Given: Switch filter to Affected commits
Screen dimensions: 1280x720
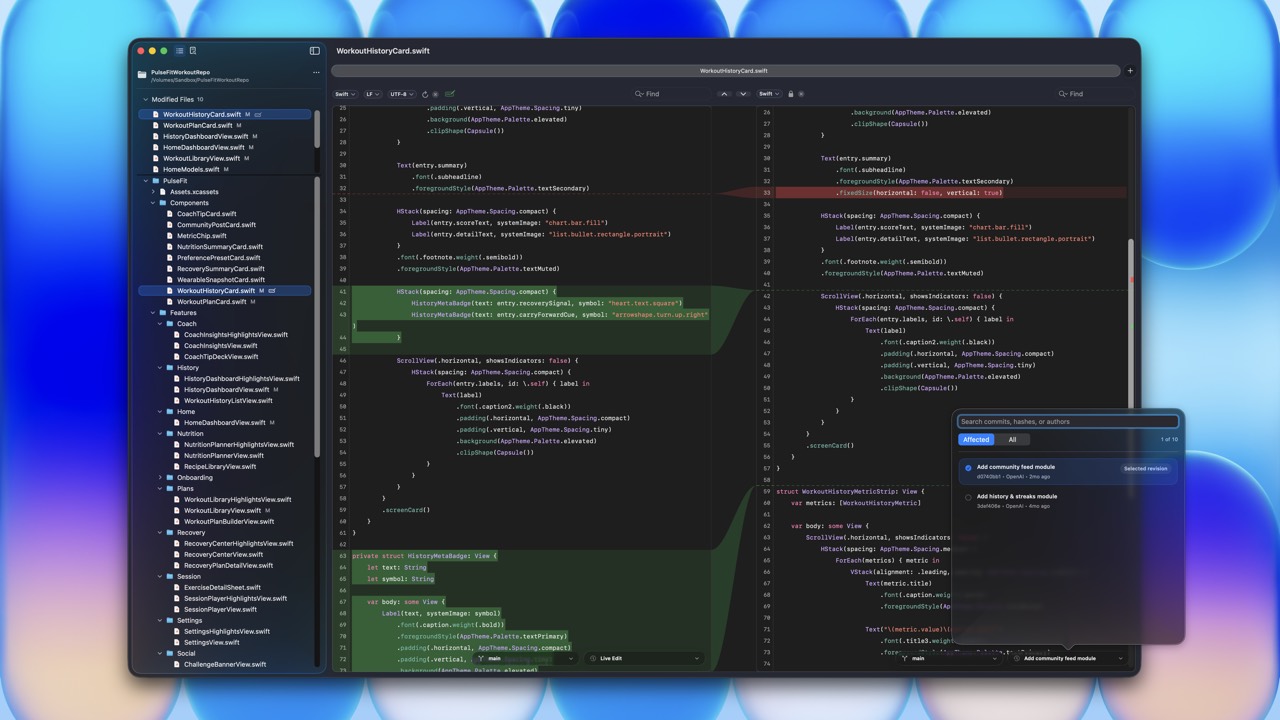Looking at the screenshot, I should [x=976, y=440].
